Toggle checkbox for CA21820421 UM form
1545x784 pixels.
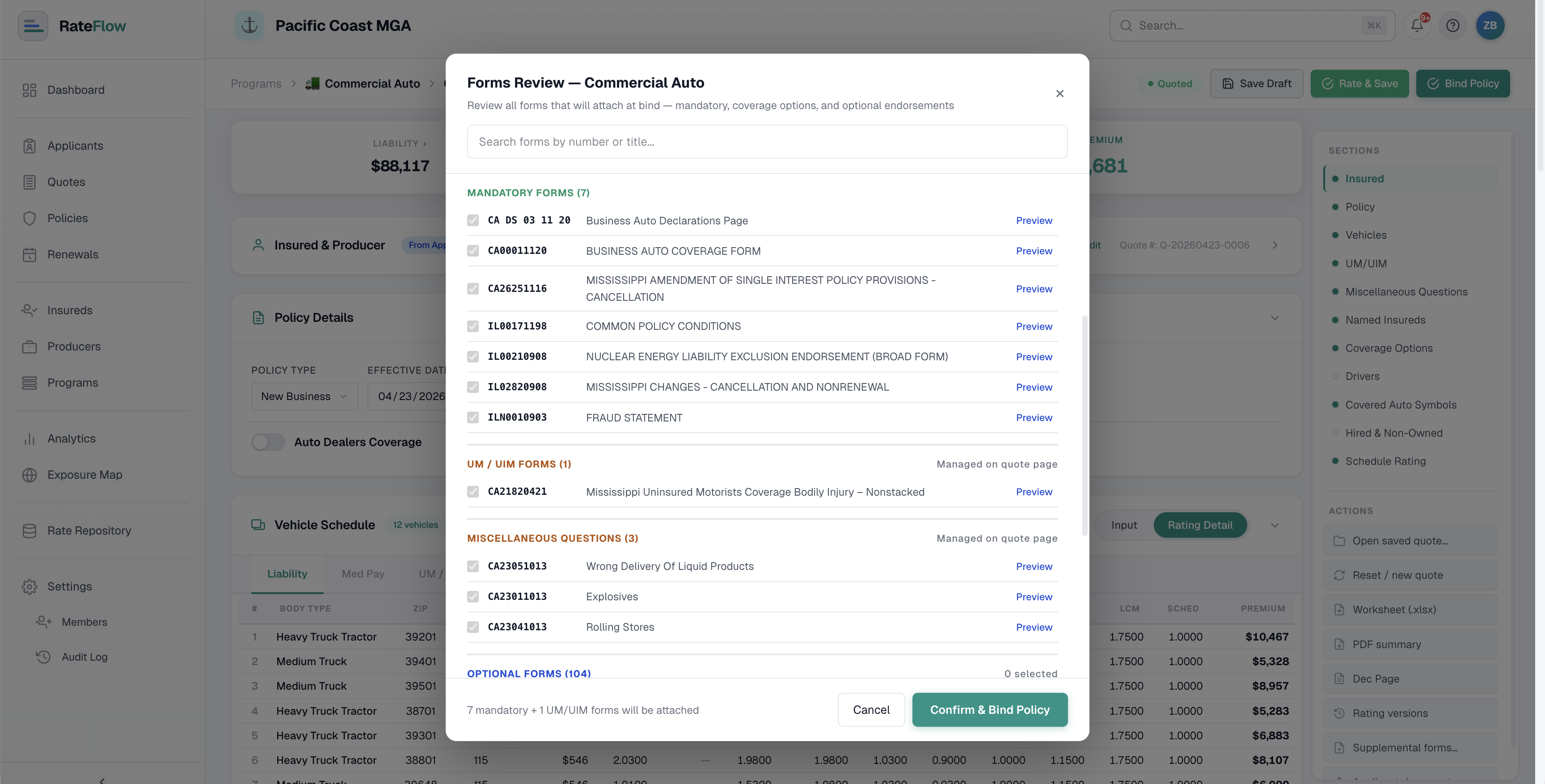pos(473,492)
